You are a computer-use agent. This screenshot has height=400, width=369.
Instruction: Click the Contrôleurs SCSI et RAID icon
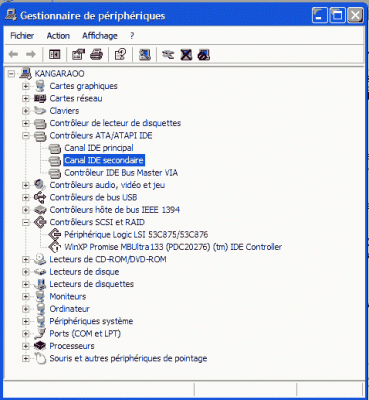click(x=40, y=222)
